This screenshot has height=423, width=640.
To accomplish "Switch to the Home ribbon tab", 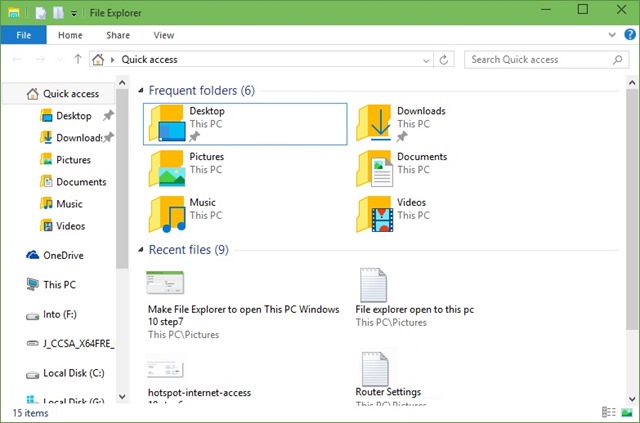I will [70, 35].
